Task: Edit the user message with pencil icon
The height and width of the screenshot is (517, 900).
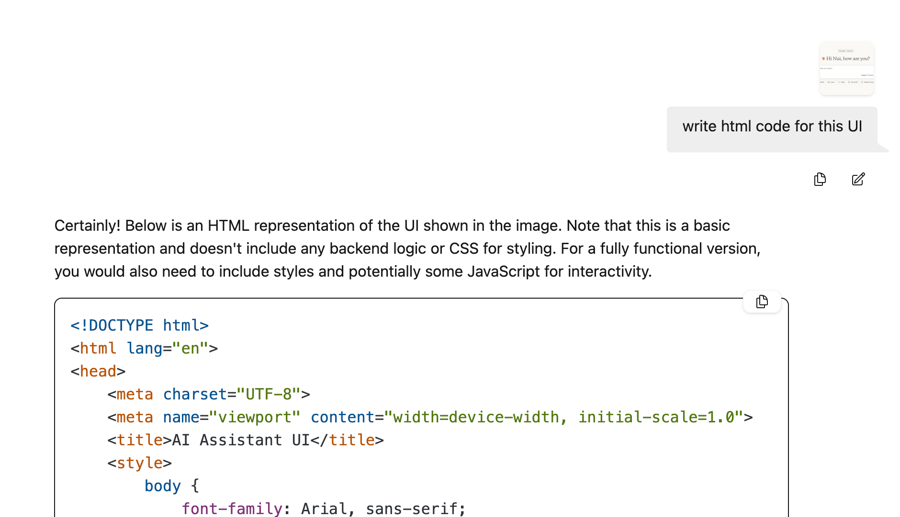Action: point(858,179)
